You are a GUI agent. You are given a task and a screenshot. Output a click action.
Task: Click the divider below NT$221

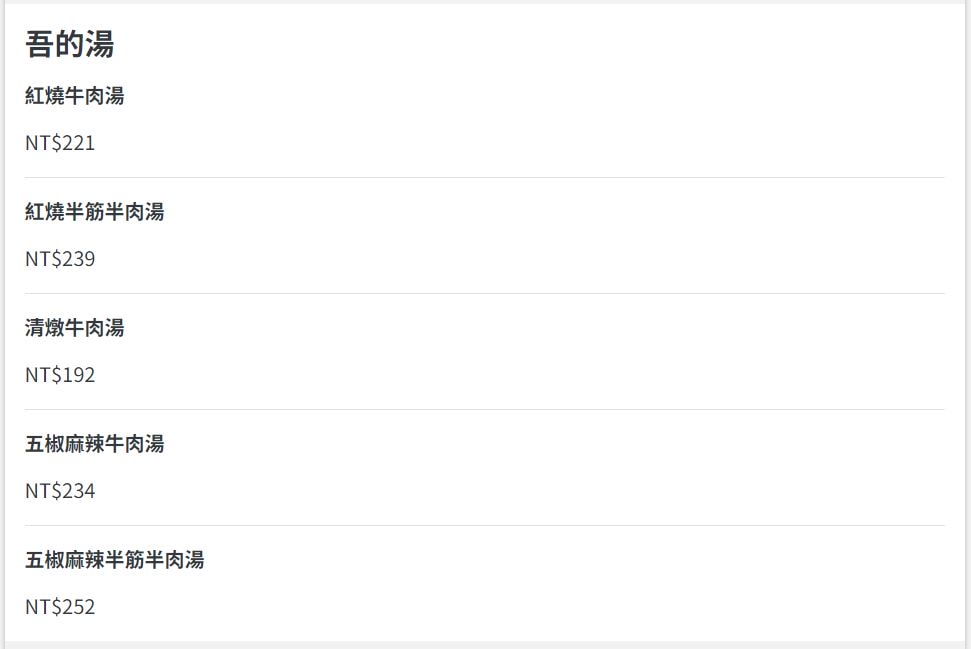point(484,178)
